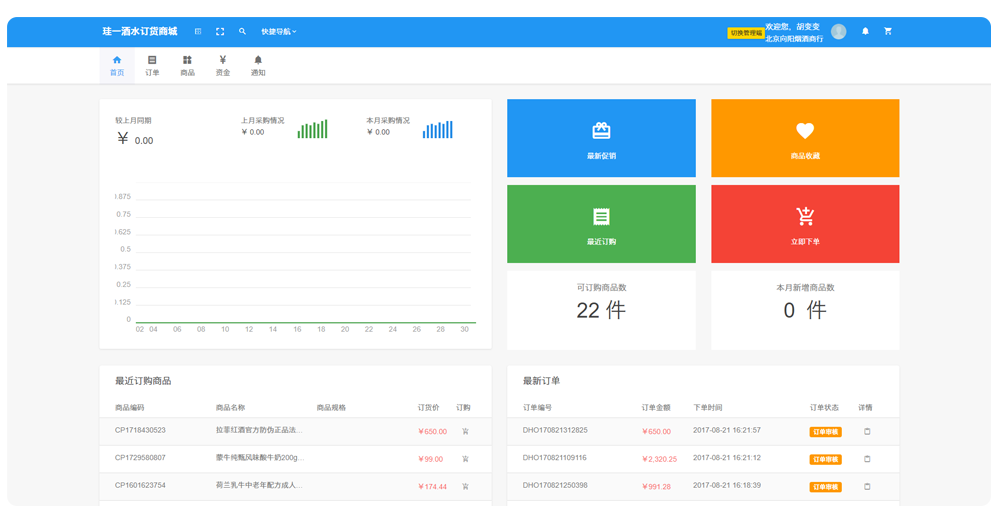Open the orange 商品收藏 tile

pos(805,138)
